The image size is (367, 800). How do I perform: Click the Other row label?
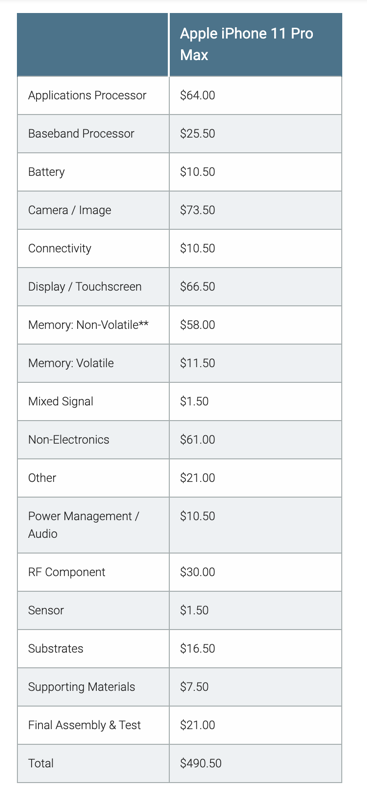[x=42, y=478]
